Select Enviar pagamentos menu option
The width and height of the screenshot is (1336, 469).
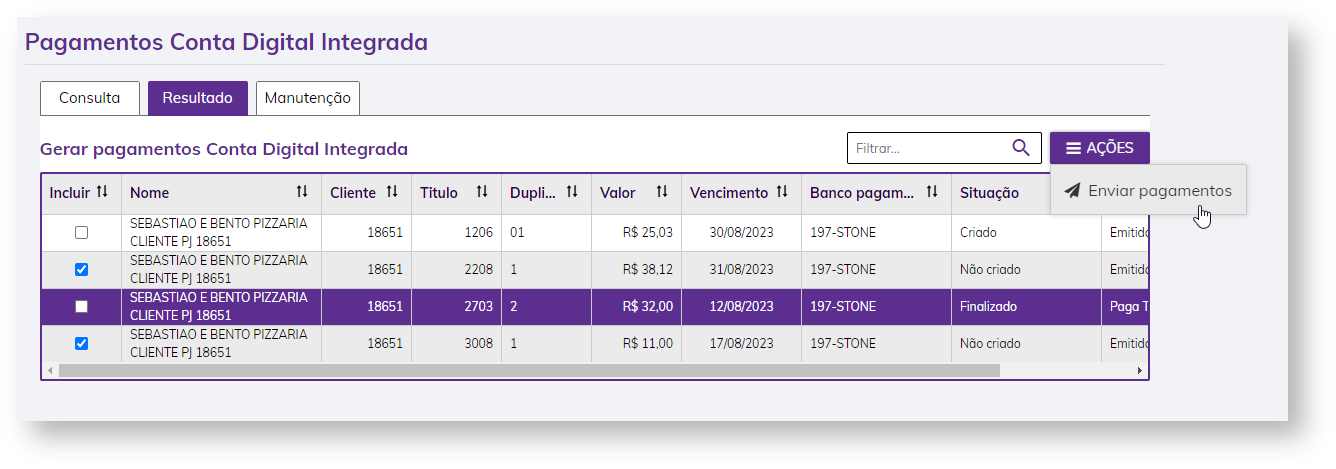[x=1148, y=190]
